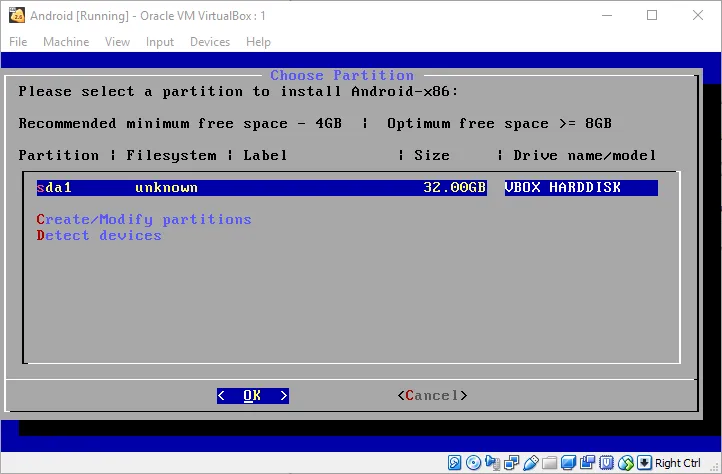This screenshot has width=722, height=474.
Task: Click the display settings status icon
Action: [568, 463]
